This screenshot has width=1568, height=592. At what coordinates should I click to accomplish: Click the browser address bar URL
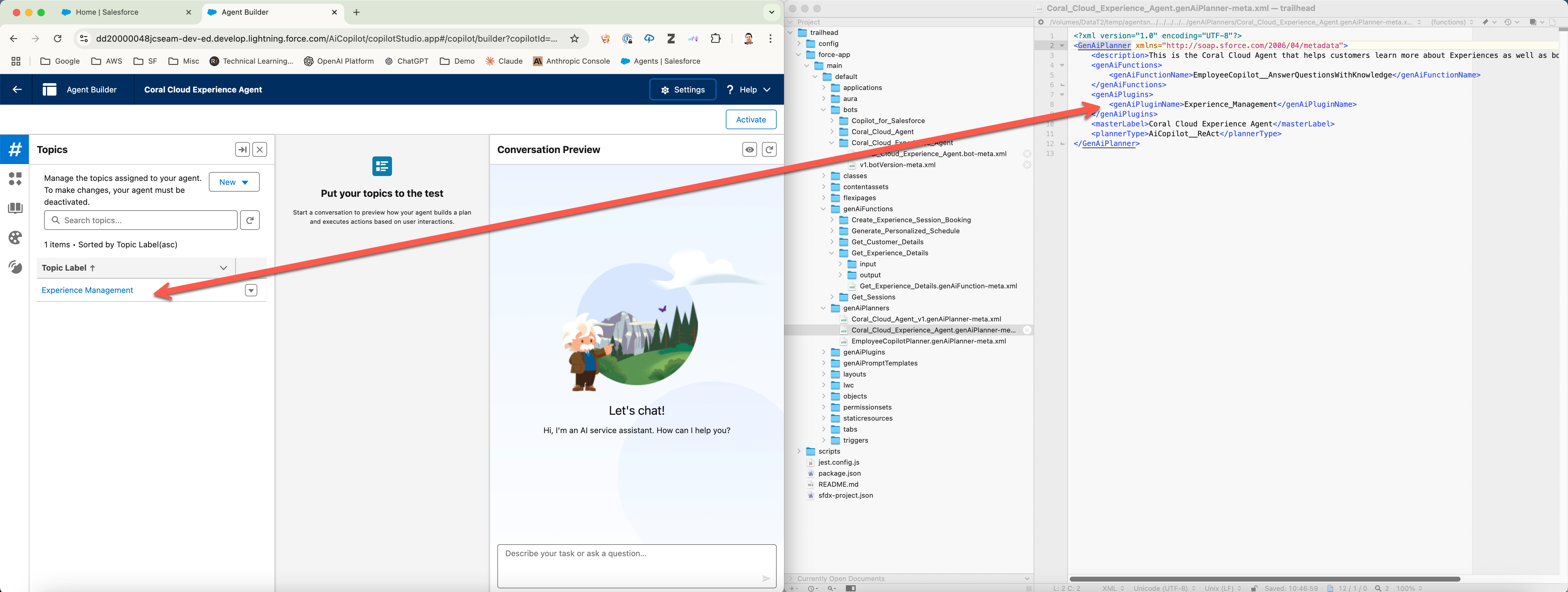(326, 38)
